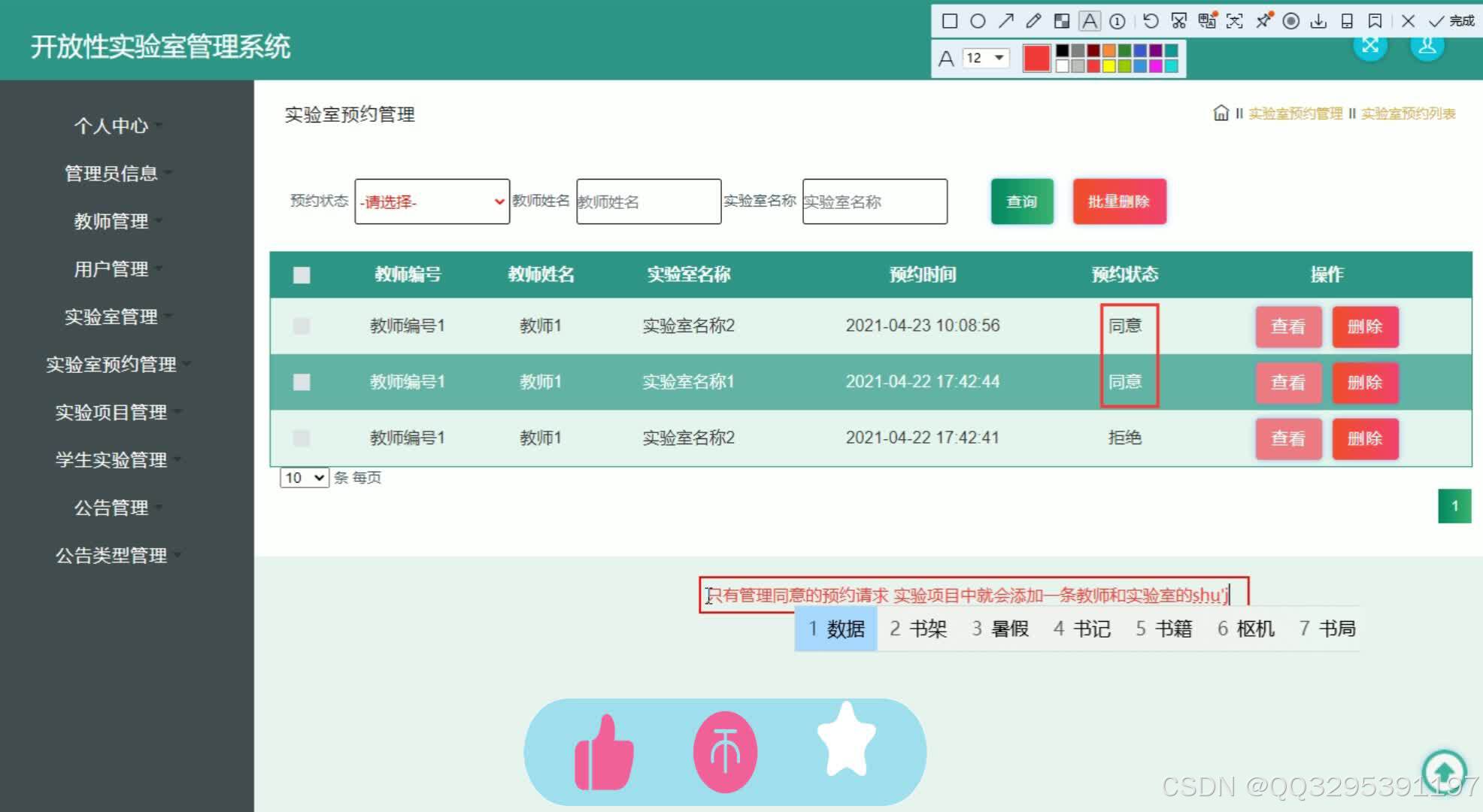1483x812 pixels.
Task: Open 公告类型管理 sidebar menu
Action: click(111, 556)
